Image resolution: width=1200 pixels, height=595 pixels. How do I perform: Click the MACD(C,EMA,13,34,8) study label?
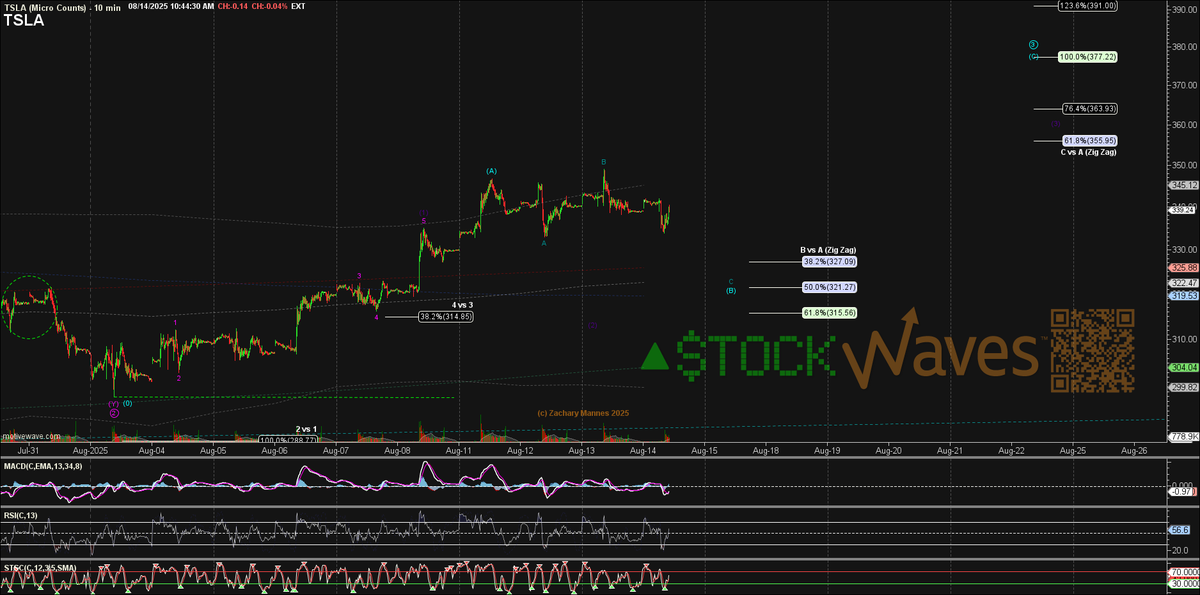pos(41,466)
